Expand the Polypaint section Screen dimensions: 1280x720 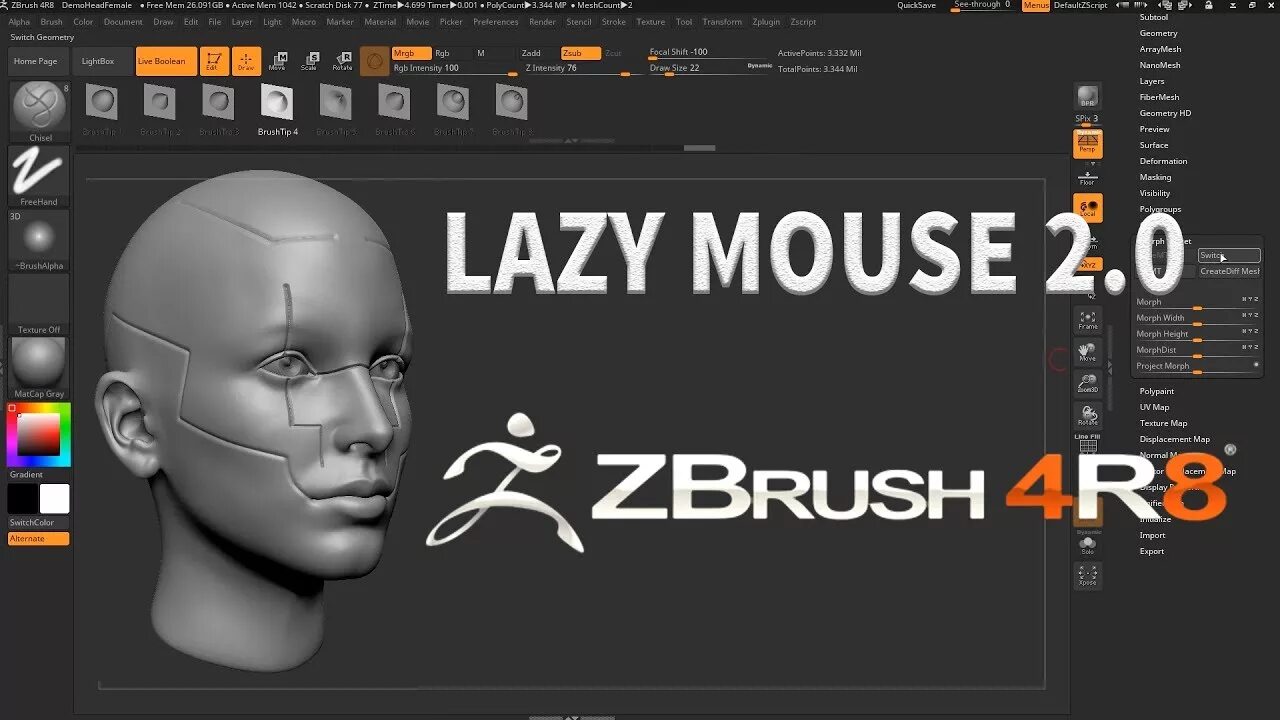(1157, 391)
